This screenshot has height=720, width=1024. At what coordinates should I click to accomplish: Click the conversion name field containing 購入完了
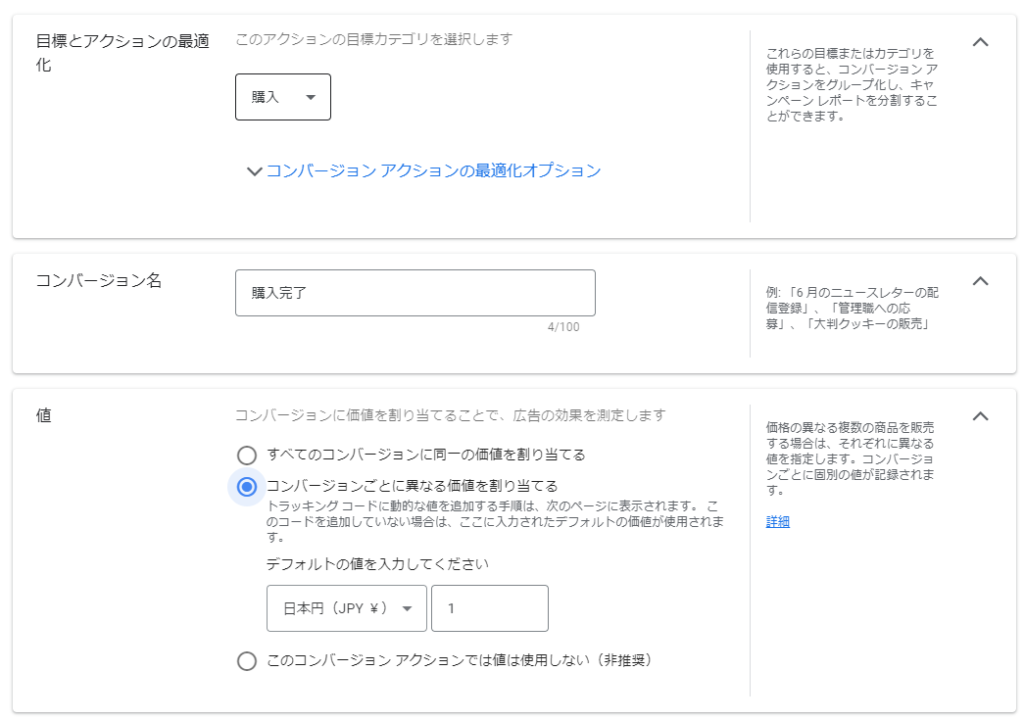[x=415, y=293]
